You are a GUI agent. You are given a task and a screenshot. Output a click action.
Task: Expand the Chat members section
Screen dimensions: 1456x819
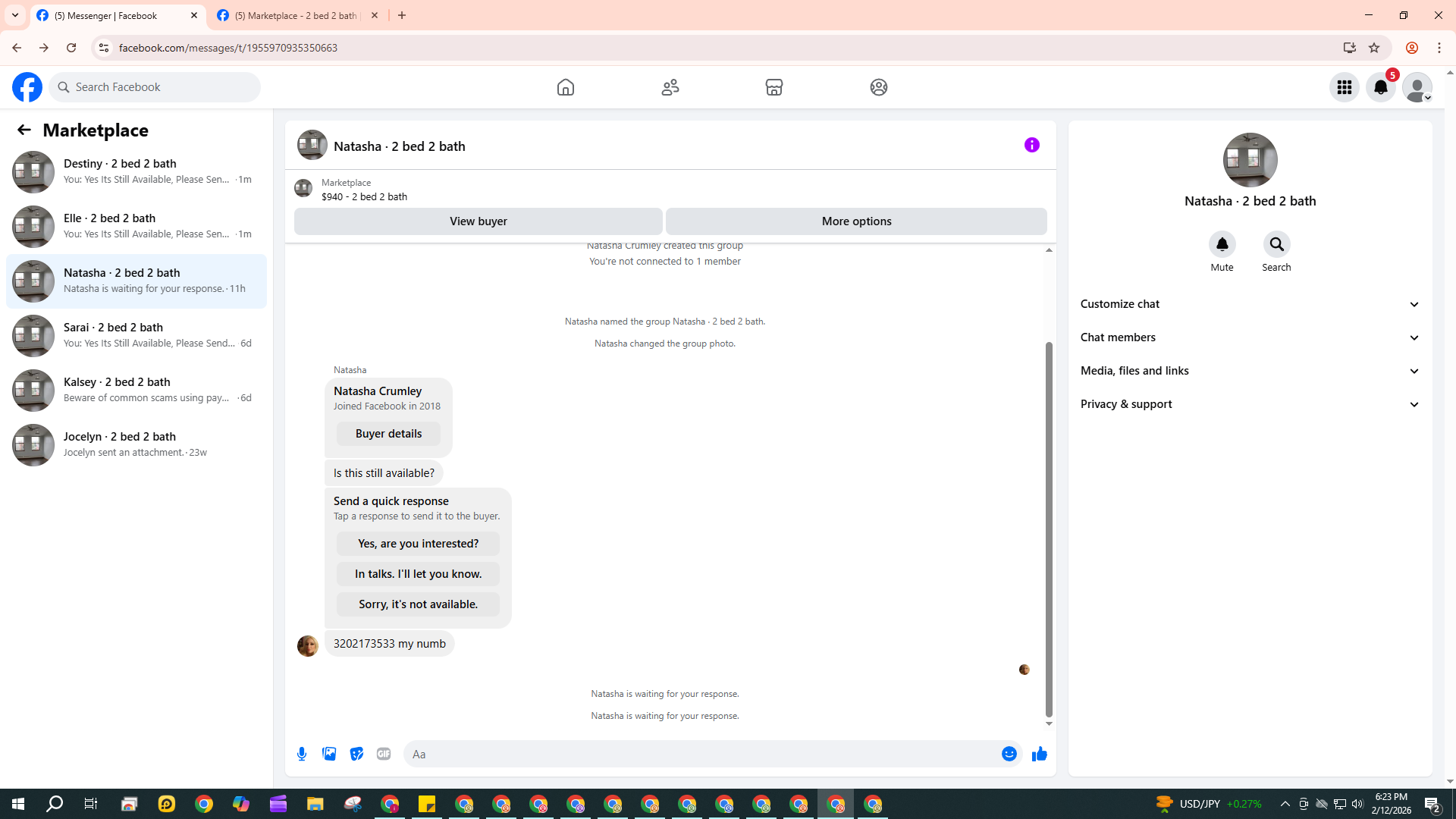click(x=1250, y=337)
